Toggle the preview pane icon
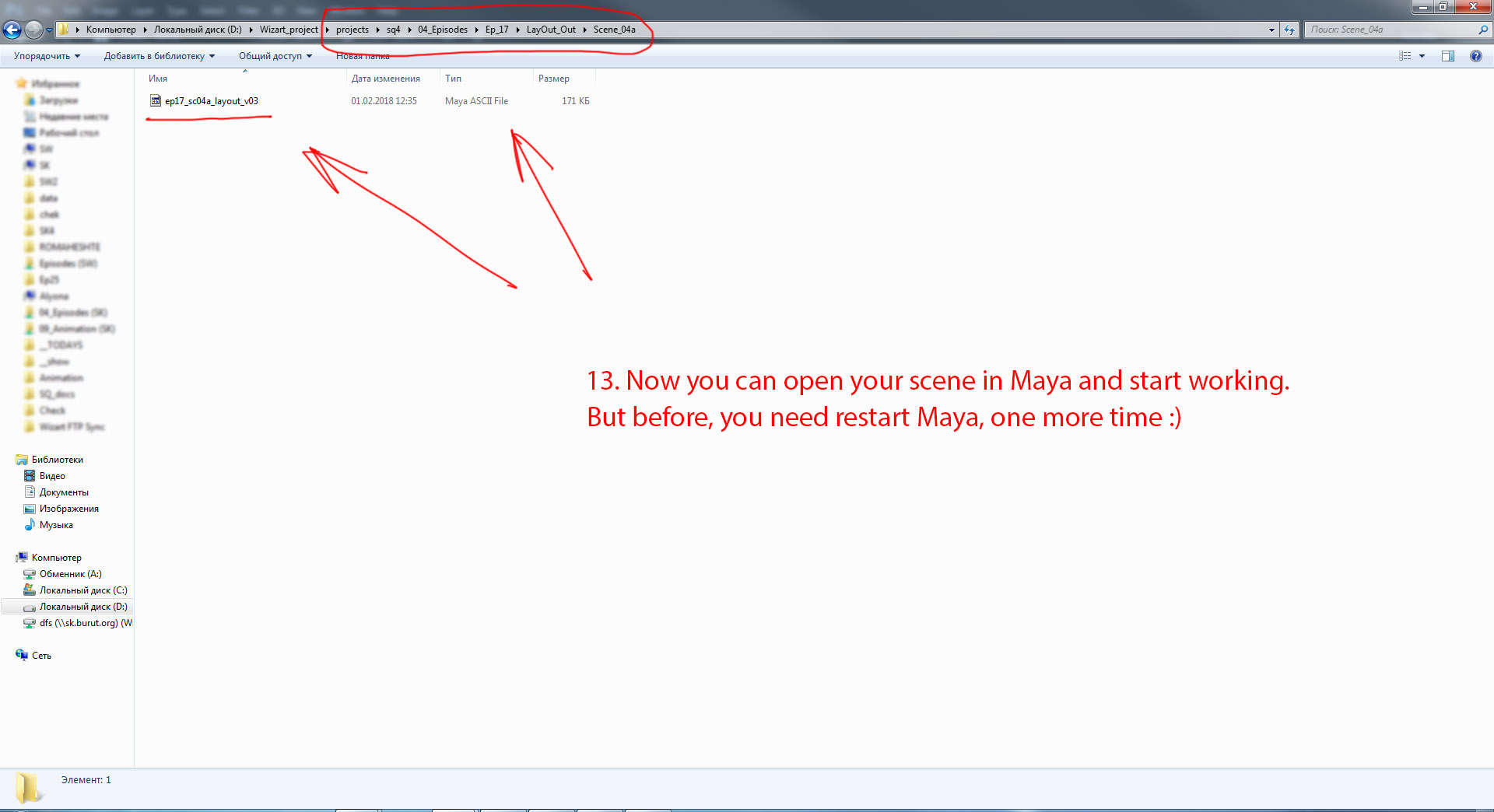Image resolution: width=1494 pixels, height=812 pixels. coord(1447,56)
